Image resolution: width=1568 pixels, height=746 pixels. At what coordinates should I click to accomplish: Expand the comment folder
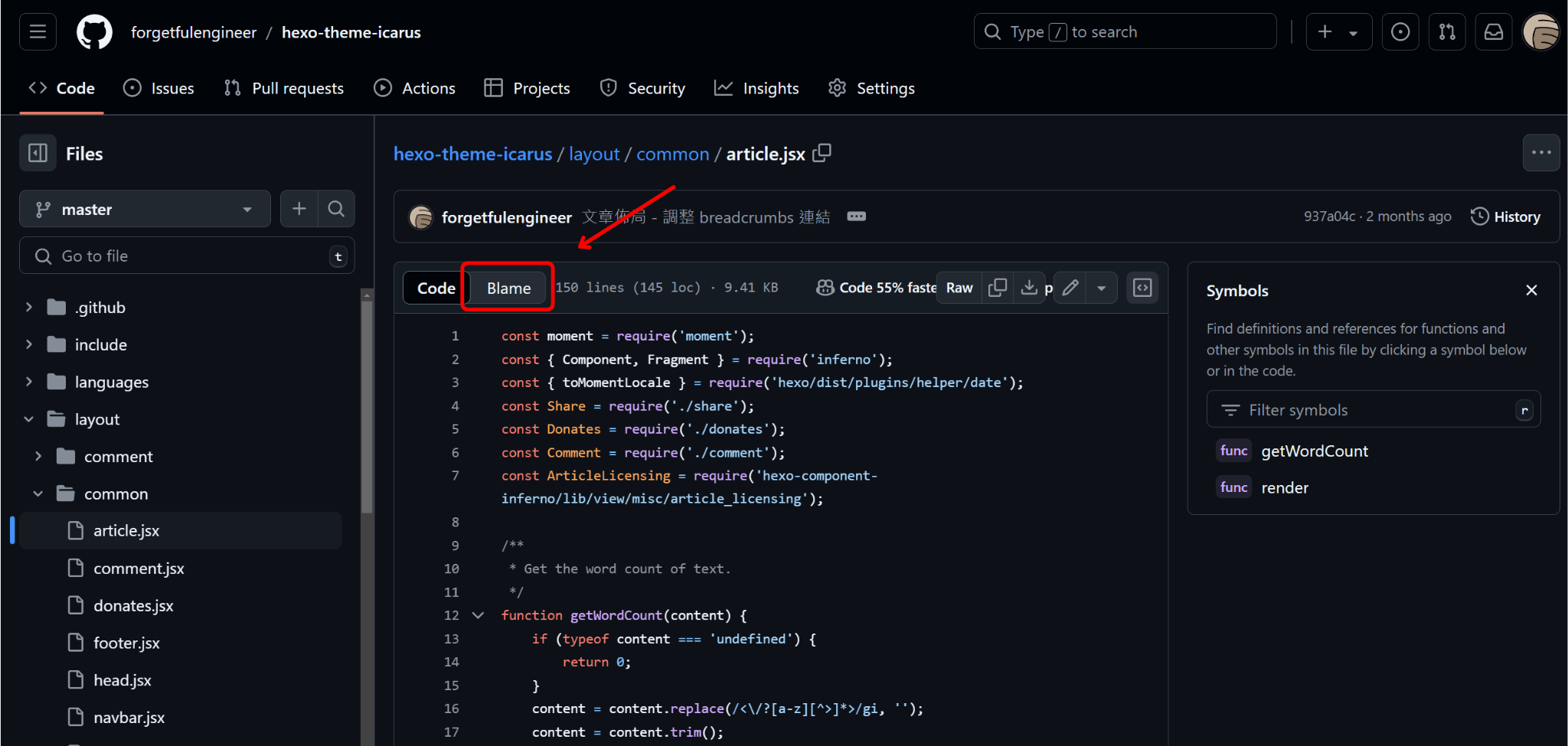[x=38, y=456]
